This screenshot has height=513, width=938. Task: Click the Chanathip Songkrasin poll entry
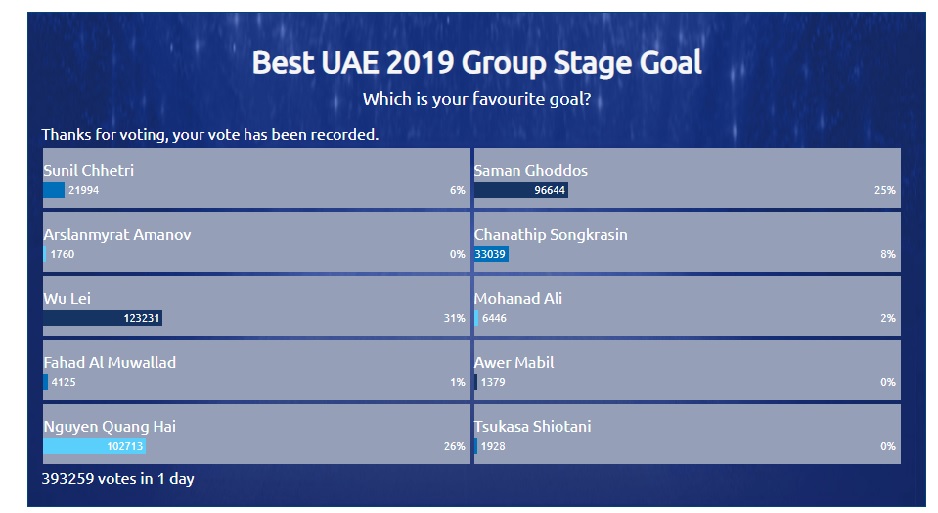(687, 242)
